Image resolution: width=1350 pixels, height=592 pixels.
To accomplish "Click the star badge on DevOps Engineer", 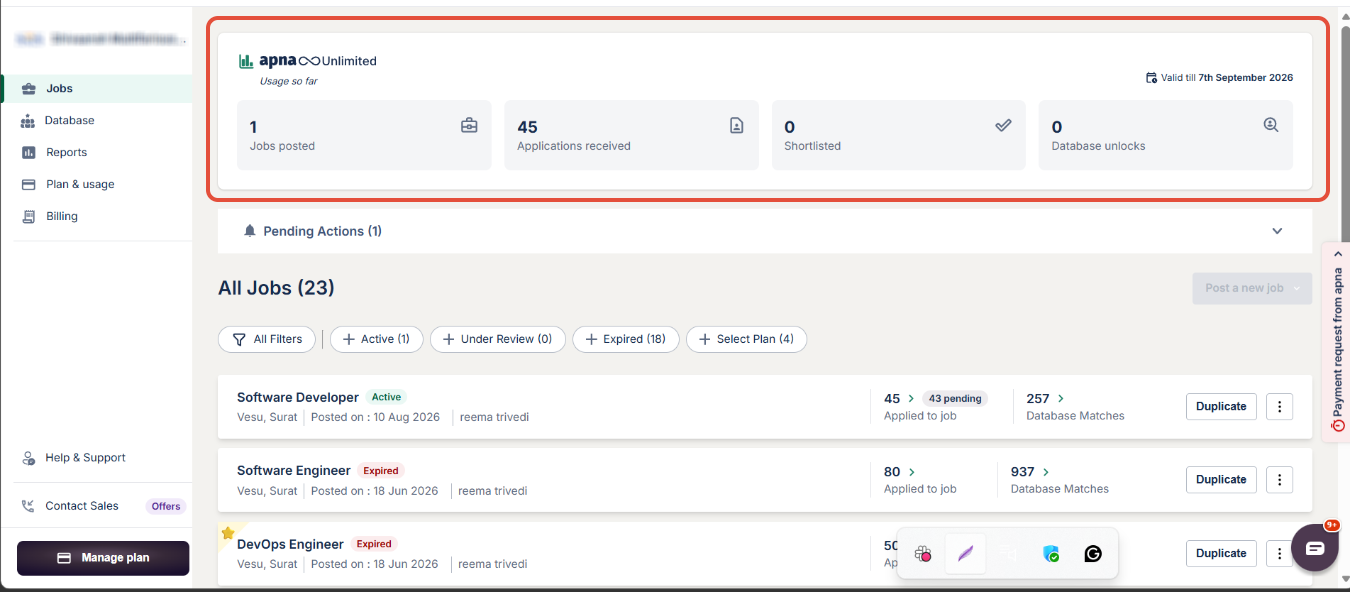I will (x=228, y=533).
